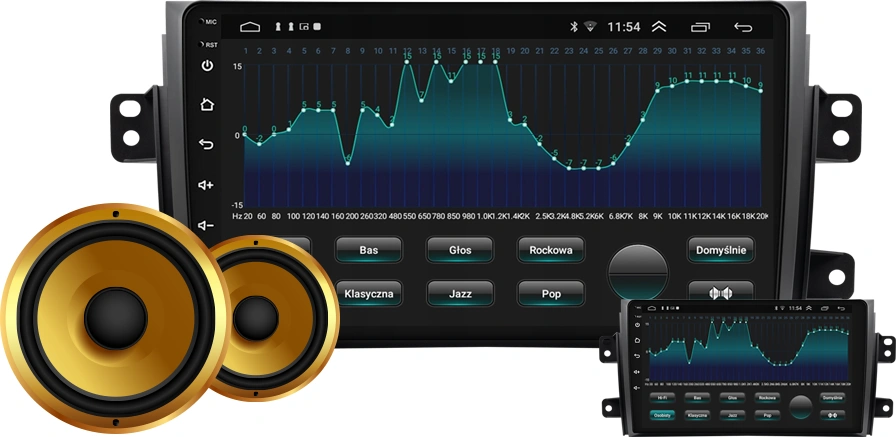This screenshot has height=437, width=896.
Task: Choose the Rockowa preset
Action: point(551,250)
